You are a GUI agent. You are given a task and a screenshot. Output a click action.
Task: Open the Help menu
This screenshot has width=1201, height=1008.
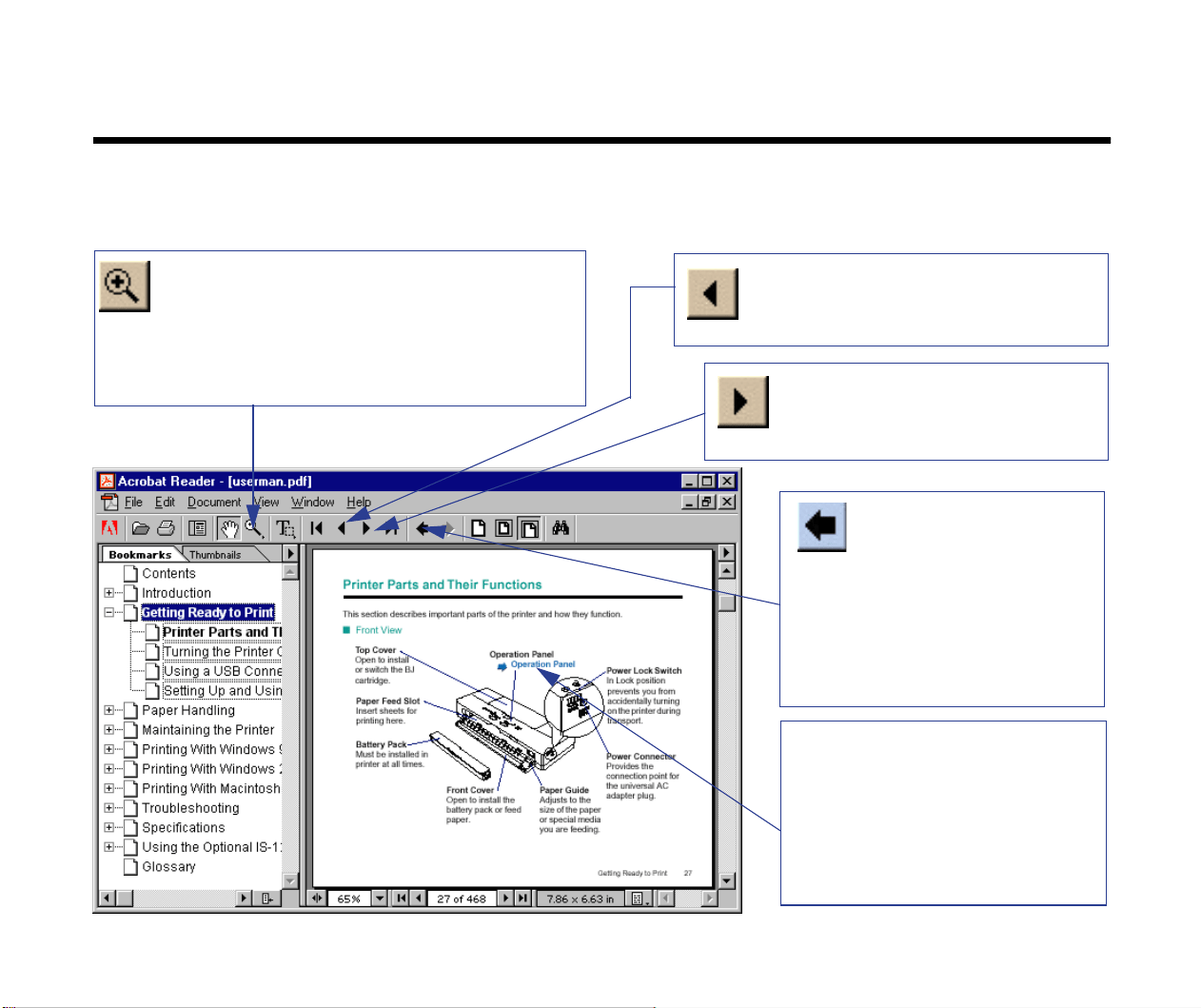pos(359,503)
